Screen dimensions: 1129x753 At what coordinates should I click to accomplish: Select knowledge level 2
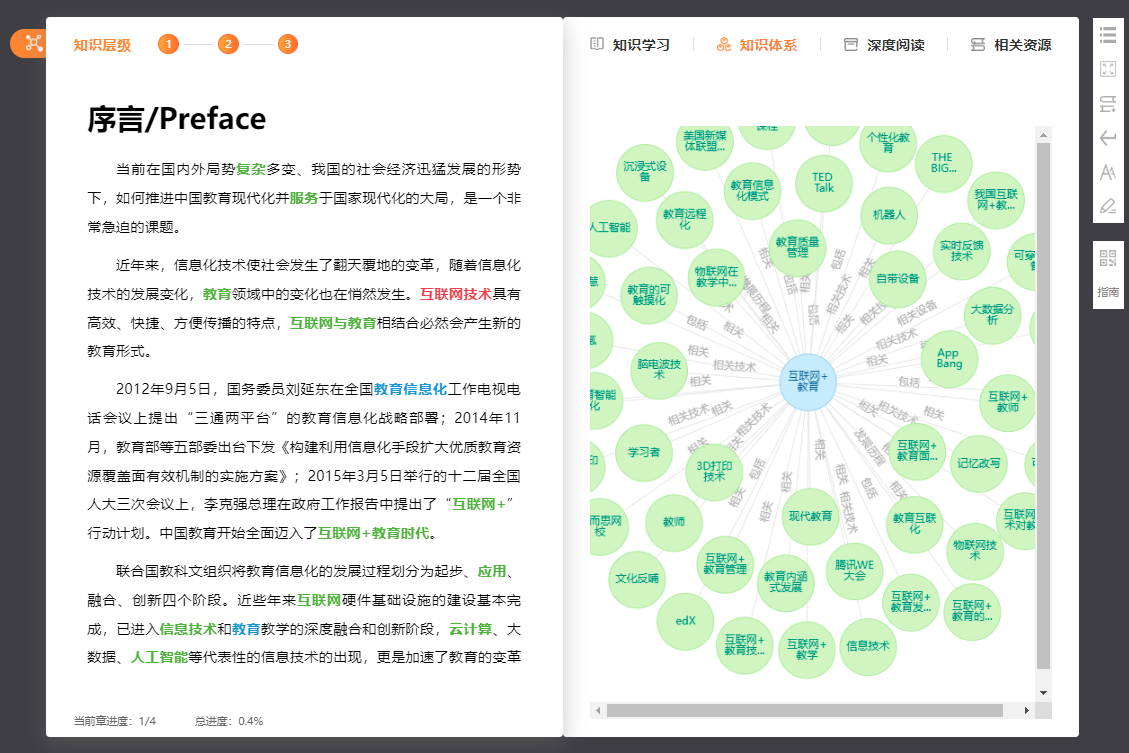(228, 44)
